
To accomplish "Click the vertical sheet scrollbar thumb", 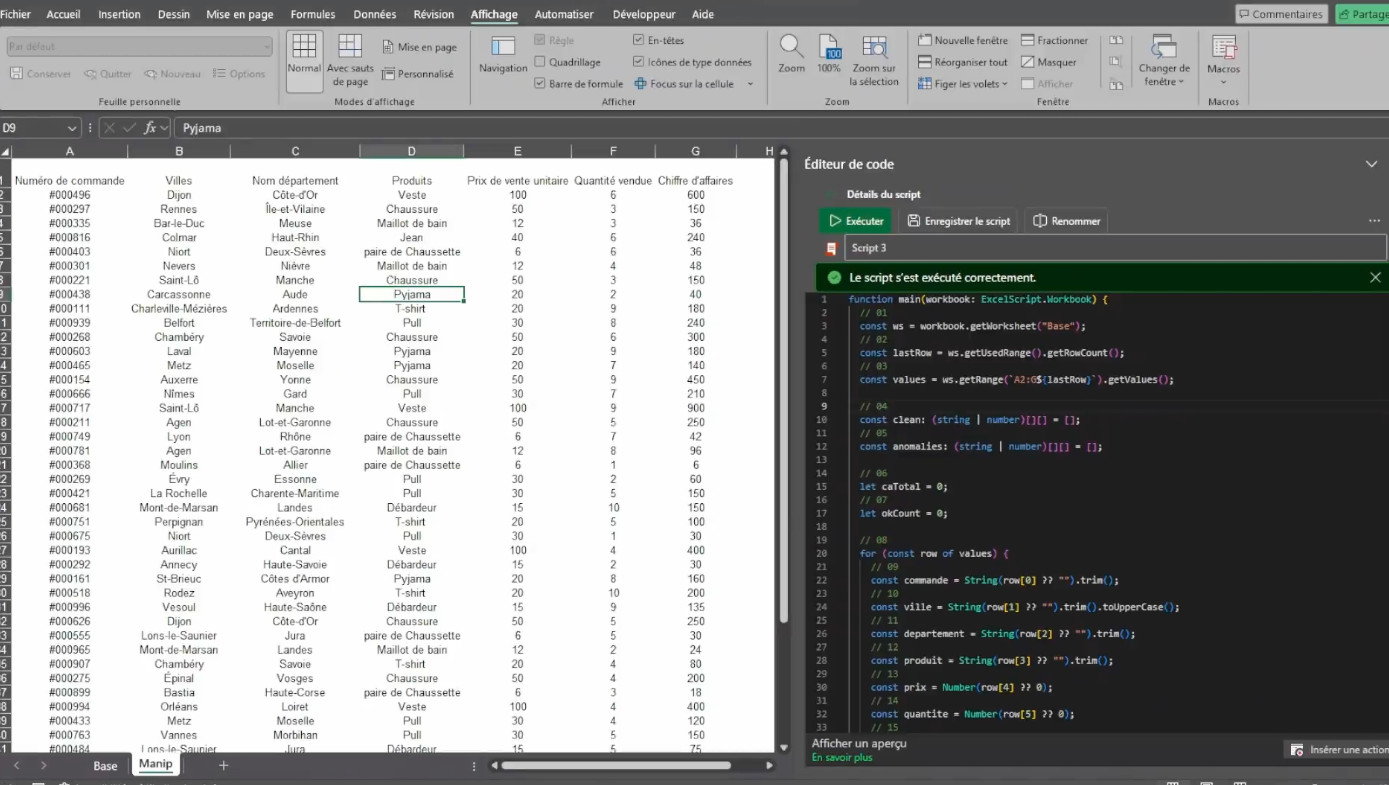I will [x=783, y=390].
